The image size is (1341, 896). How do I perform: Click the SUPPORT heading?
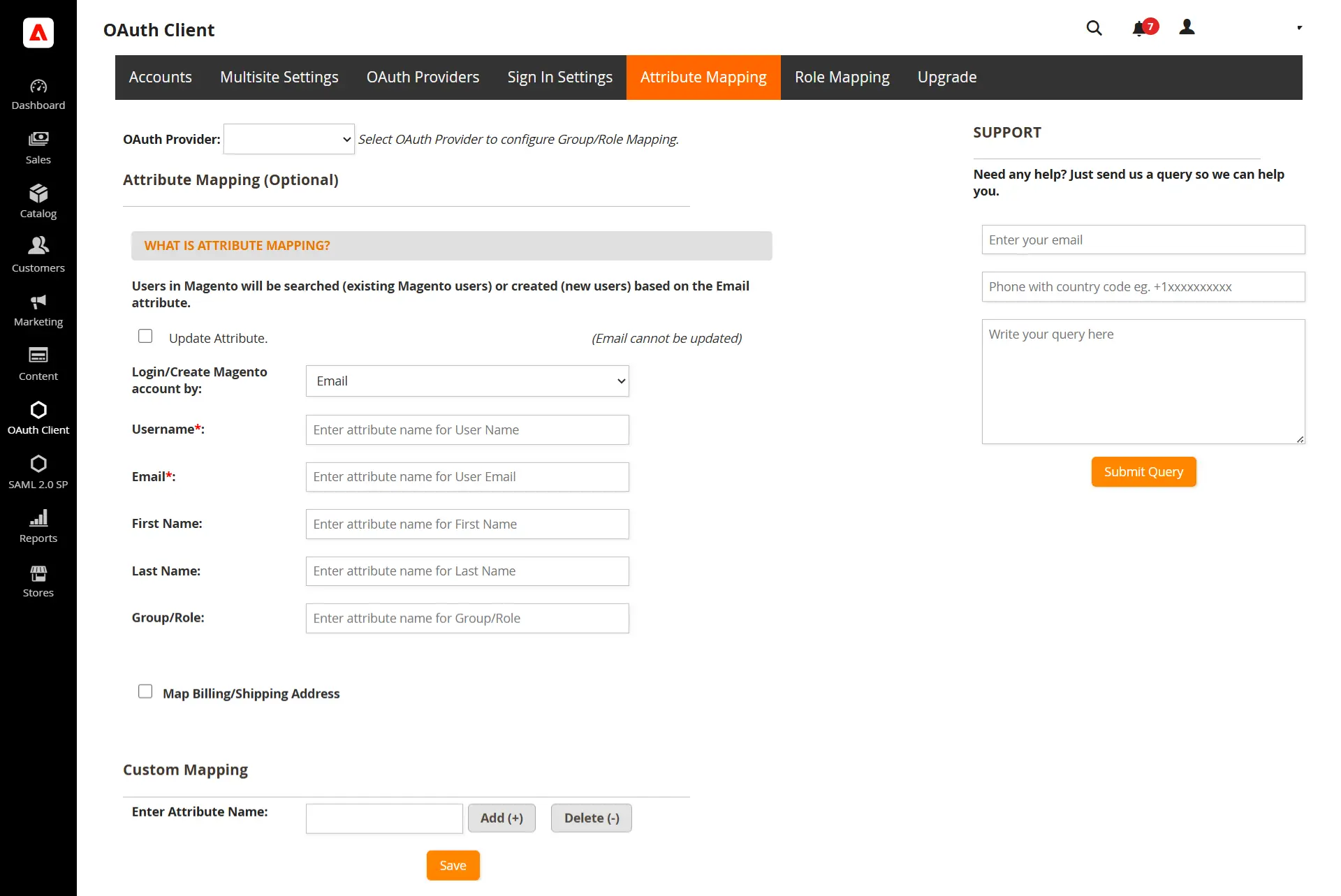point(1007,133)
